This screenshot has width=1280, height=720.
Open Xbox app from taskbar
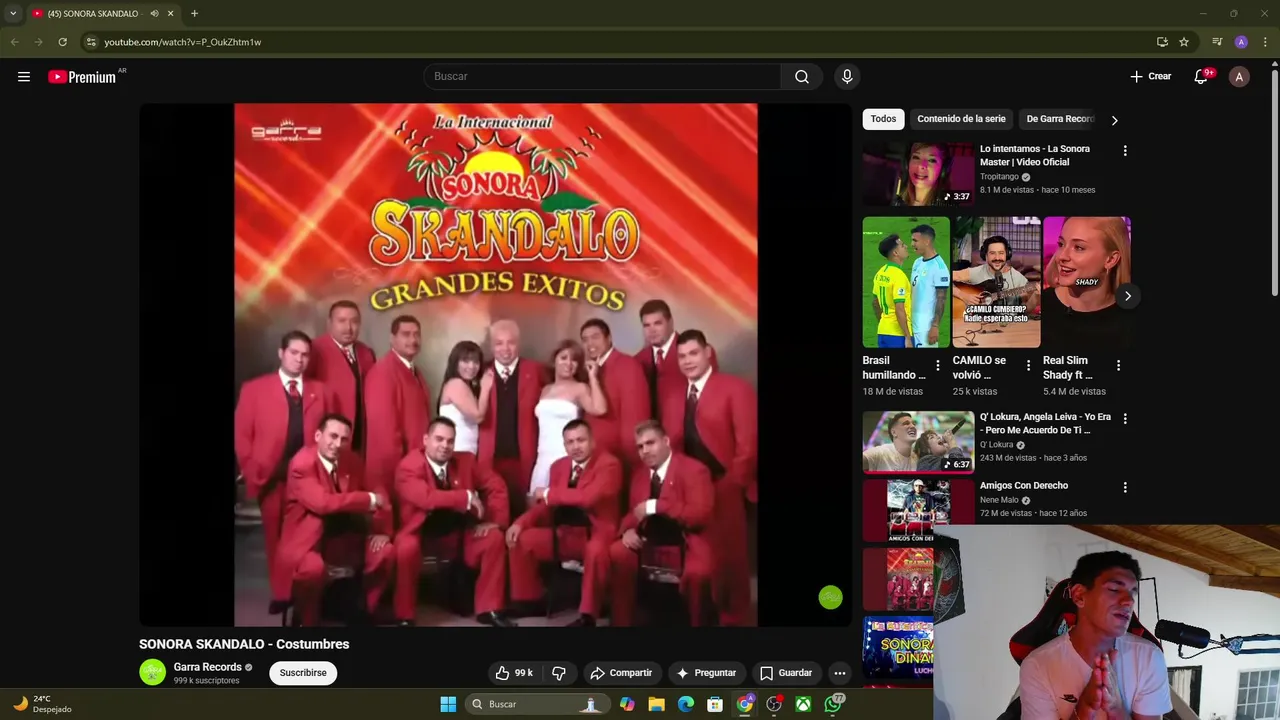pos(803,704)
